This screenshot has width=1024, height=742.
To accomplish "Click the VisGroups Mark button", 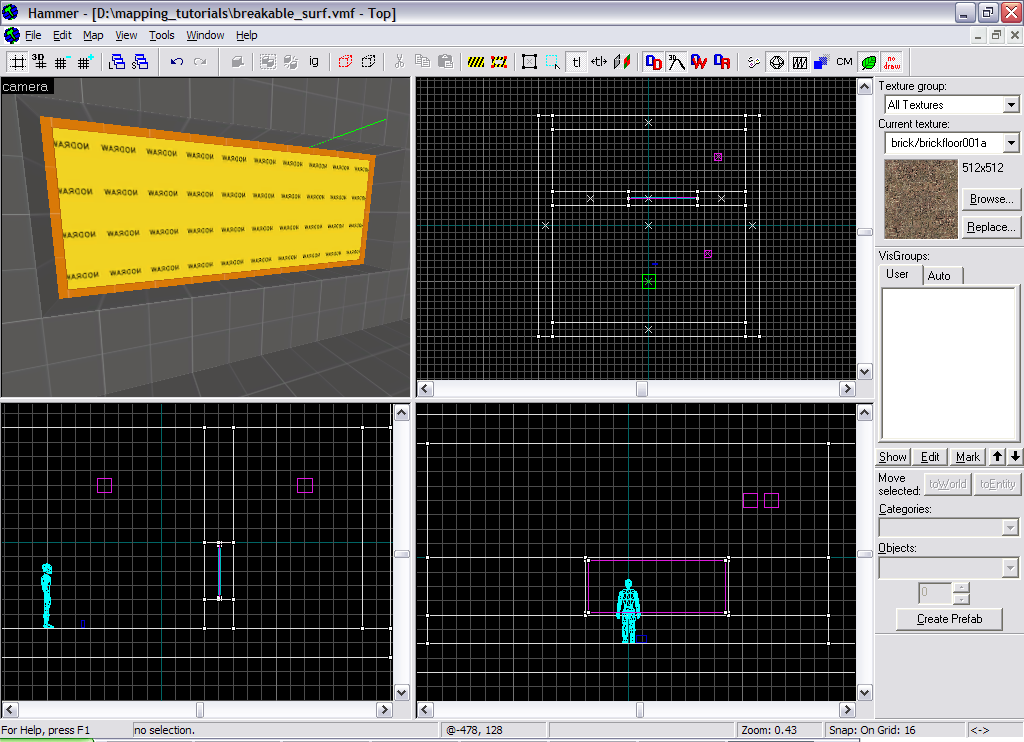I will [968, 457].
